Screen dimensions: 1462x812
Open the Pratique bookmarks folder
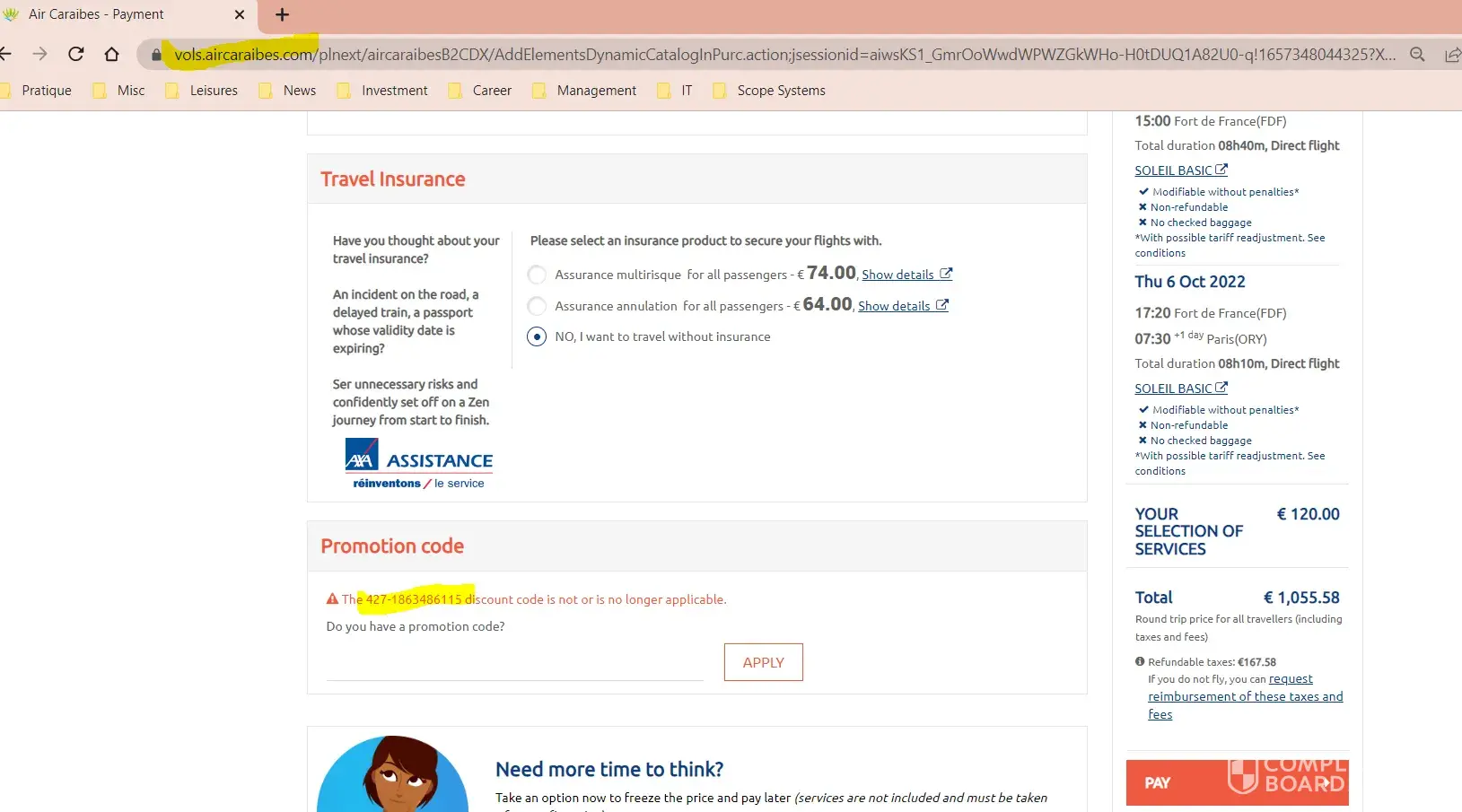pos(37,91)
